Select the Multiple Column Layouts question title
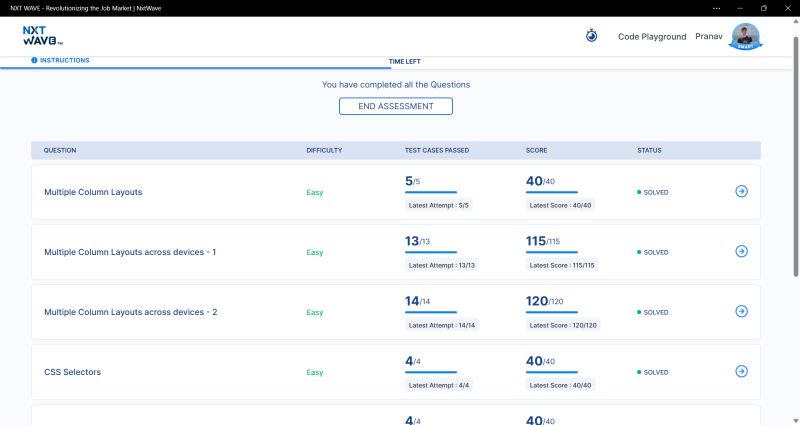 pos(93,192)
